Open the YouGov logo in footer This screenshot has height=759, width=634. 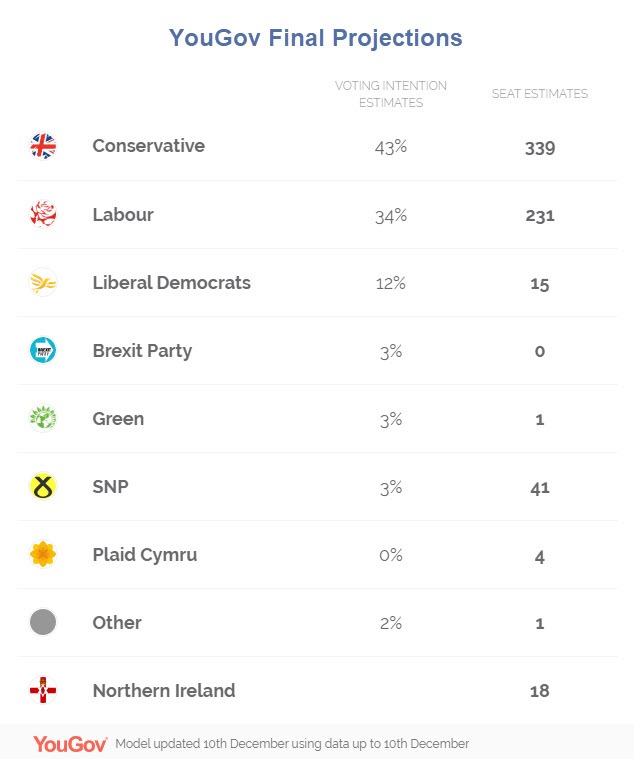click(70, 744)
